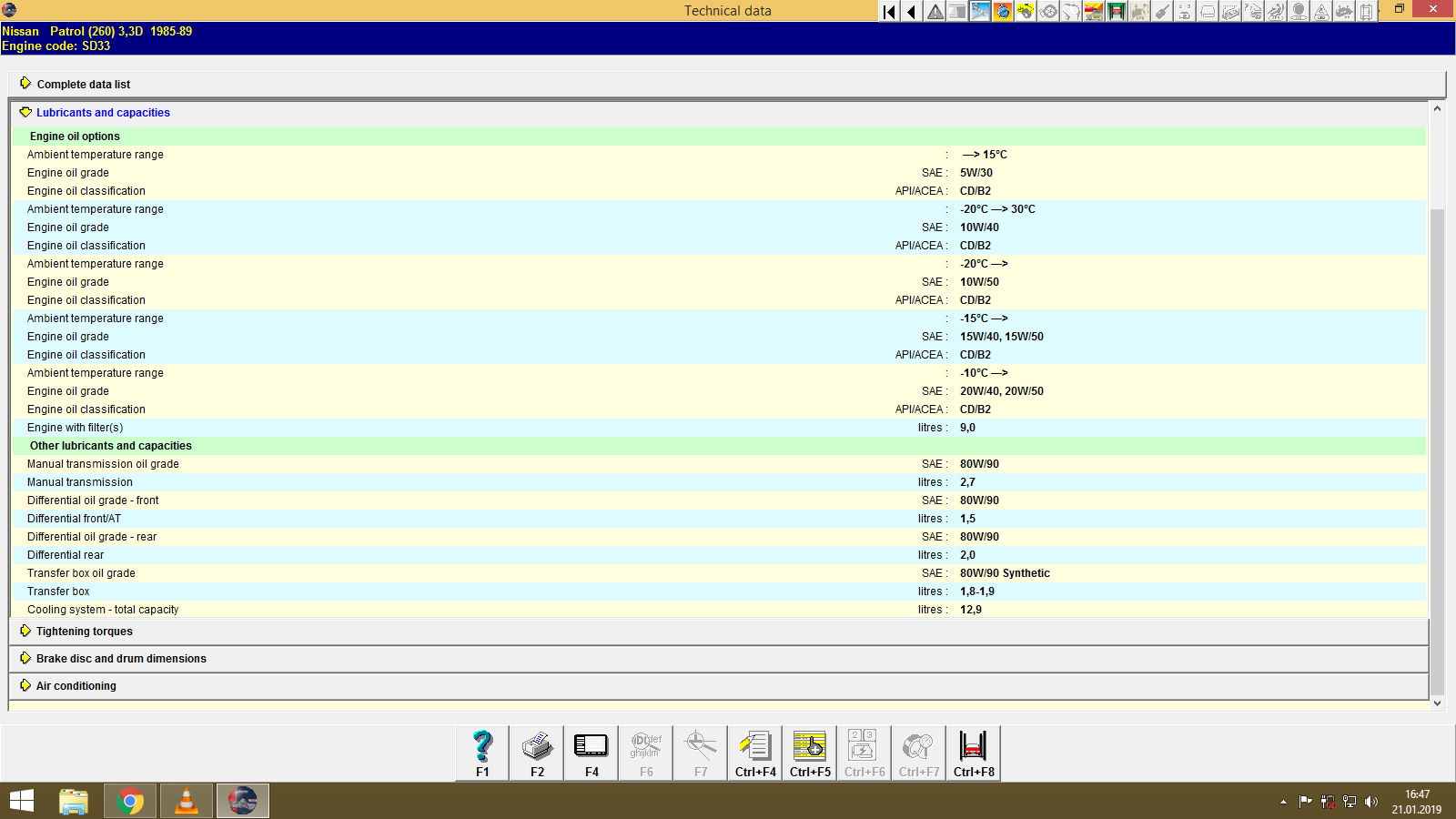Click the green car lift icon in top toolbar

pos(1117,12)
